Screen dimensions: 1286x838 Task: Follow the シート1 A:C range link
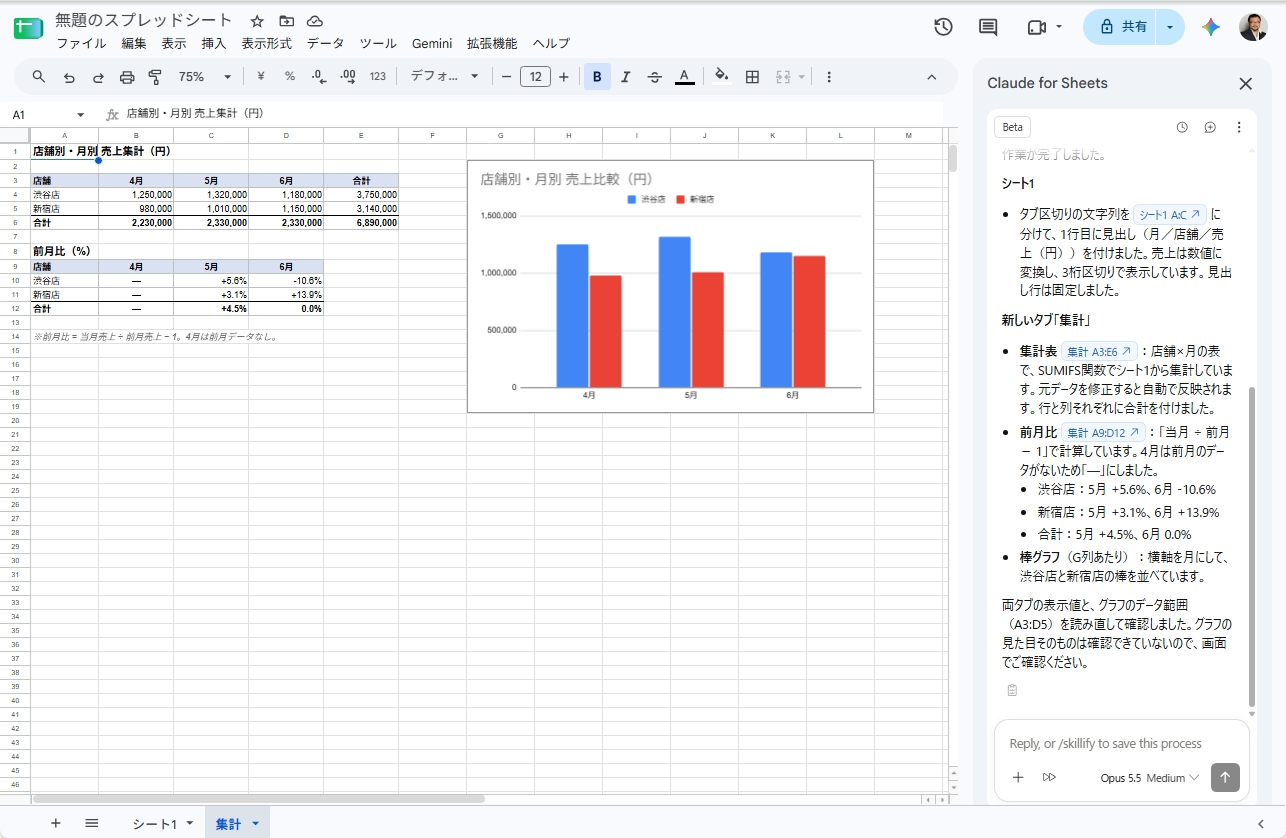(x=1169, y=214)
